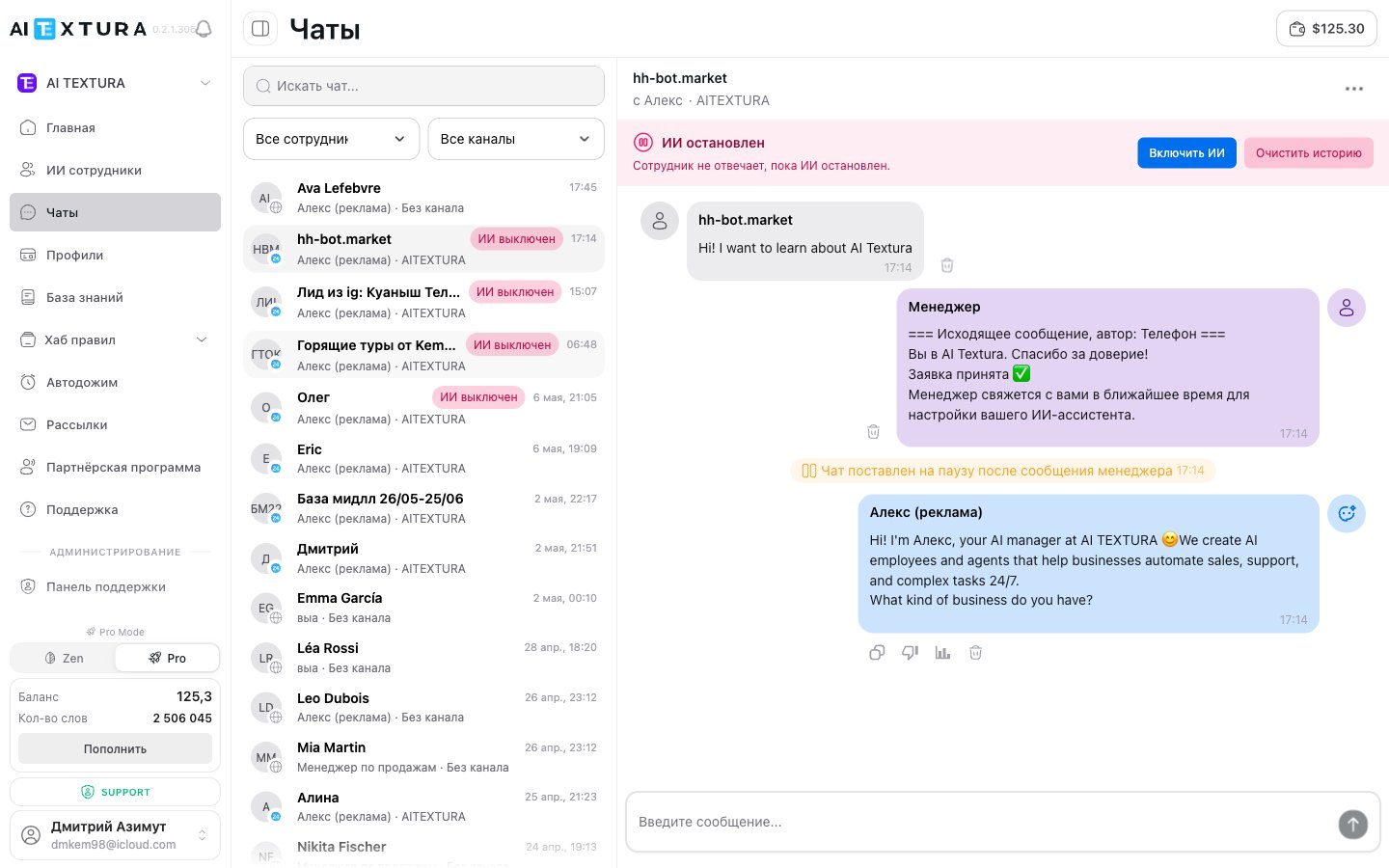Viewport: 1389px width, 868px height.
Task: Open the Олег chat
Action: tap(423, 408)
